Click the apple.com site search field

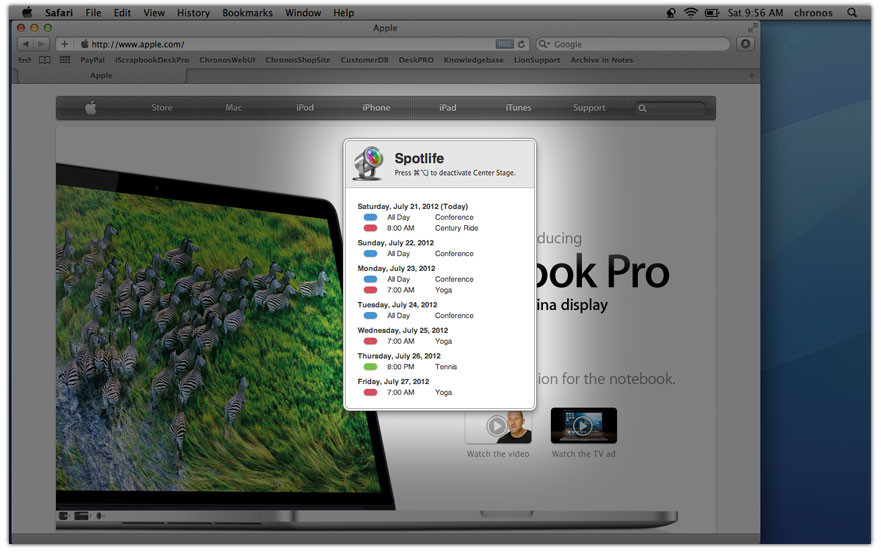tap(670, 108)
